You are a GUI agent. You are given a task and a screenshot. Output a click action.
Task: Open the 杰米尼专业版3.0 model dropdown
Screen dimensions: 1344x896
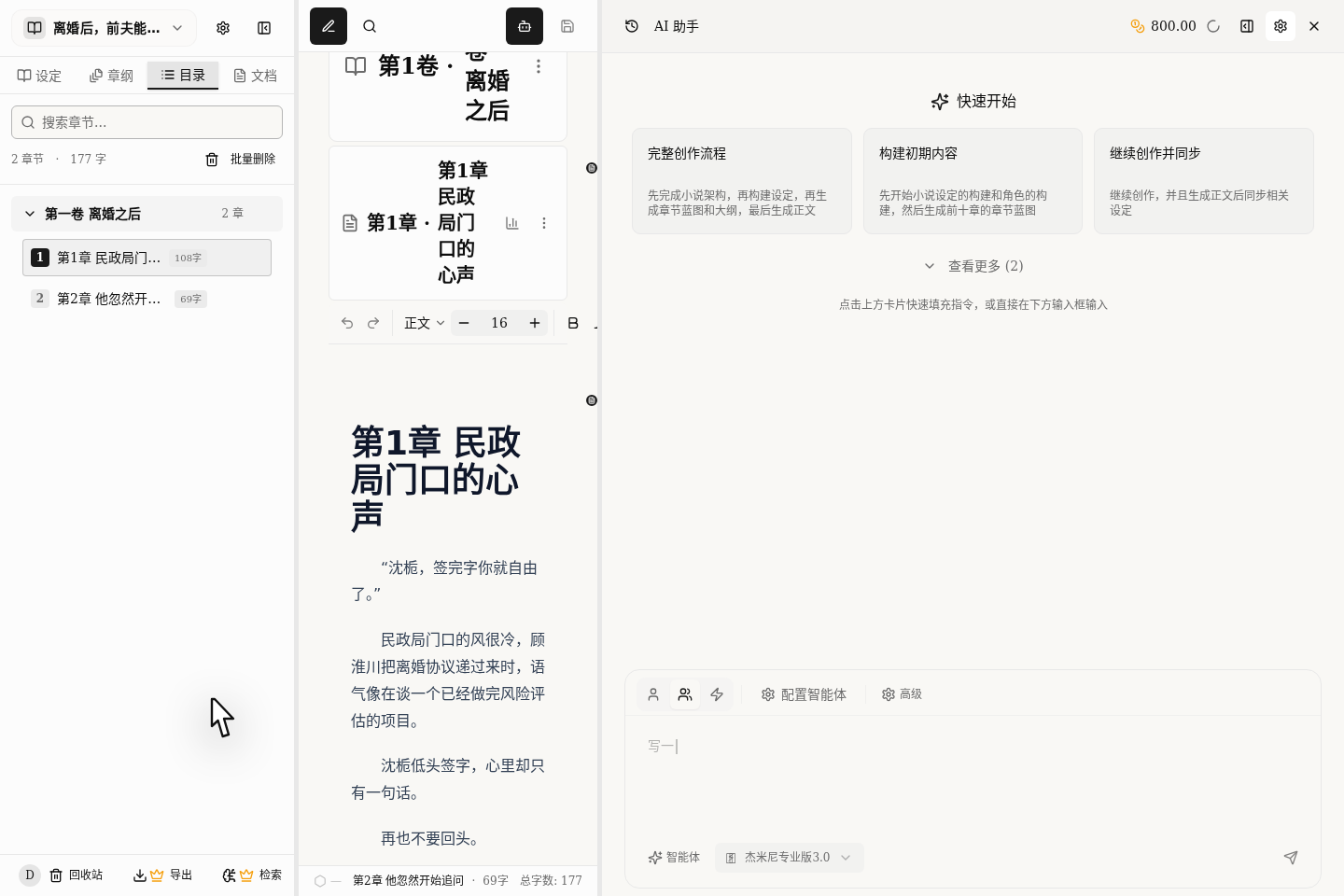pyautogui.click(x=789, y=858)
